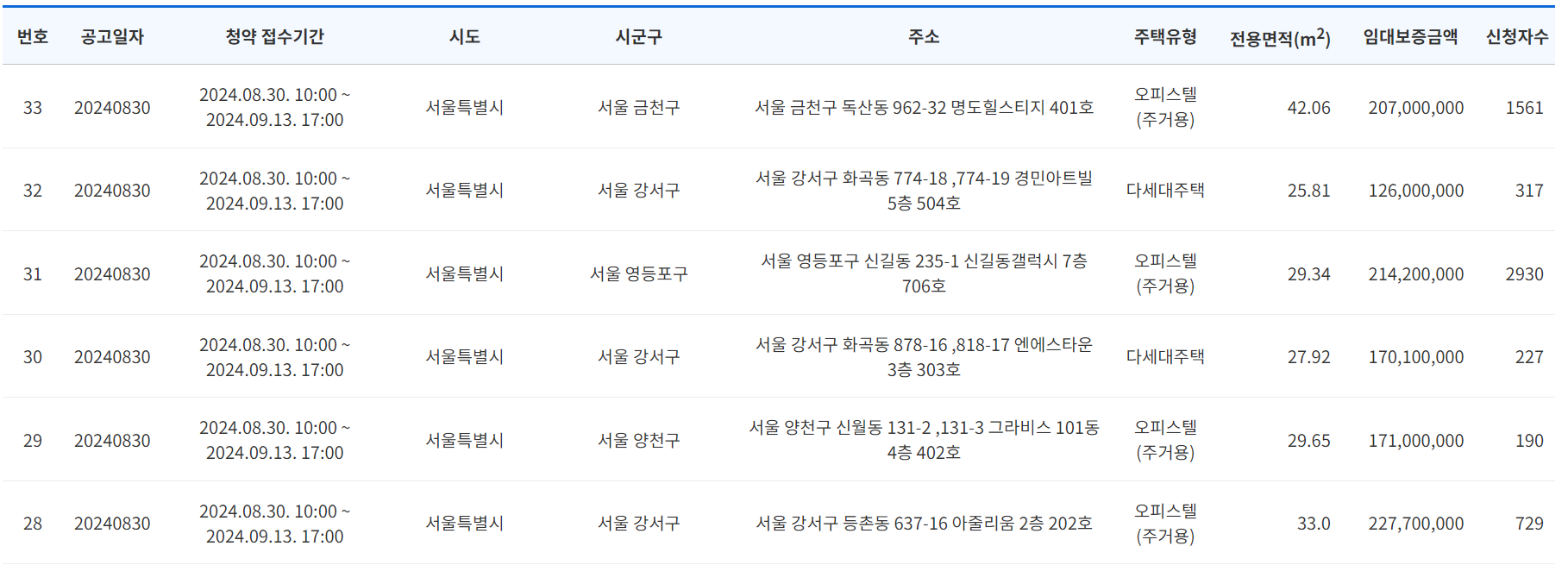Select row number 29
This screenshot has width=1568, height=565.
pyautogui.click(x=33, y=441)
